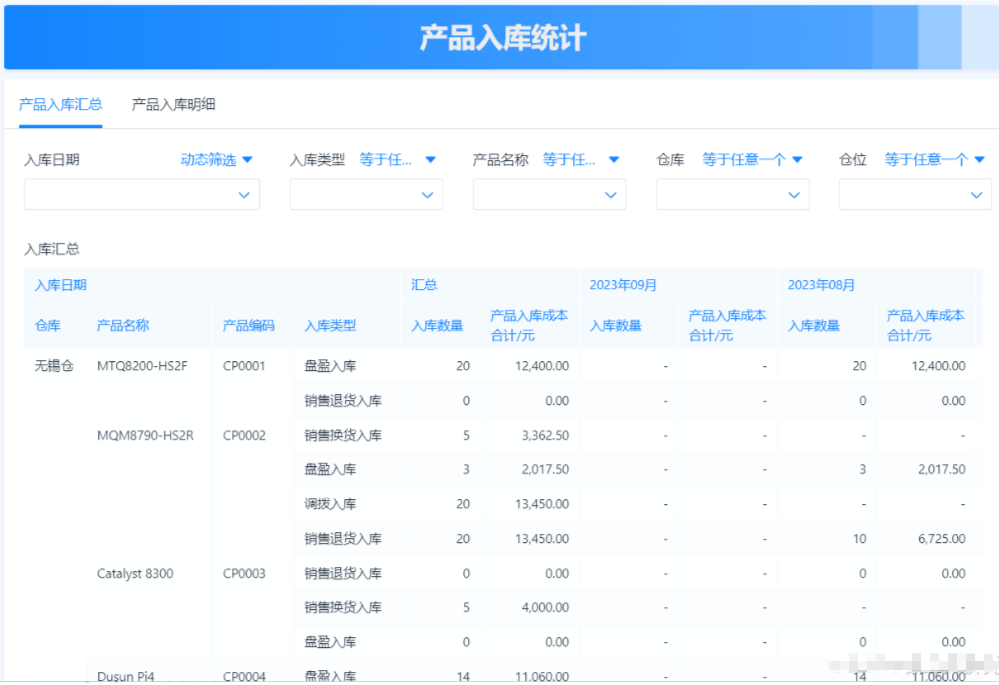The height and width of the screenshot is (685, 999).
Task: Expand the 产品名称 value select box
Action: click(x=549, y=194)
